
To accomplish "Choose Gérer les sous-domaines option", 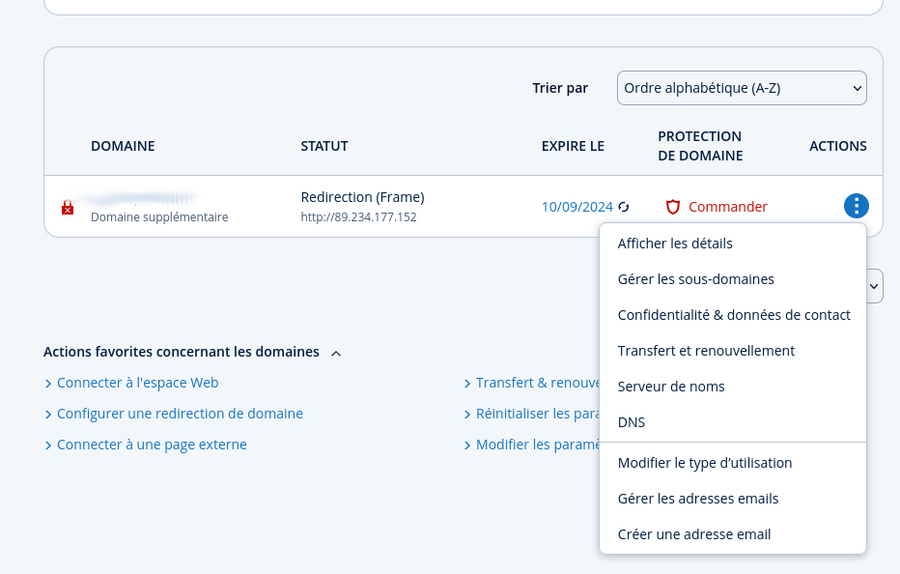I will [x=696, y=279].
